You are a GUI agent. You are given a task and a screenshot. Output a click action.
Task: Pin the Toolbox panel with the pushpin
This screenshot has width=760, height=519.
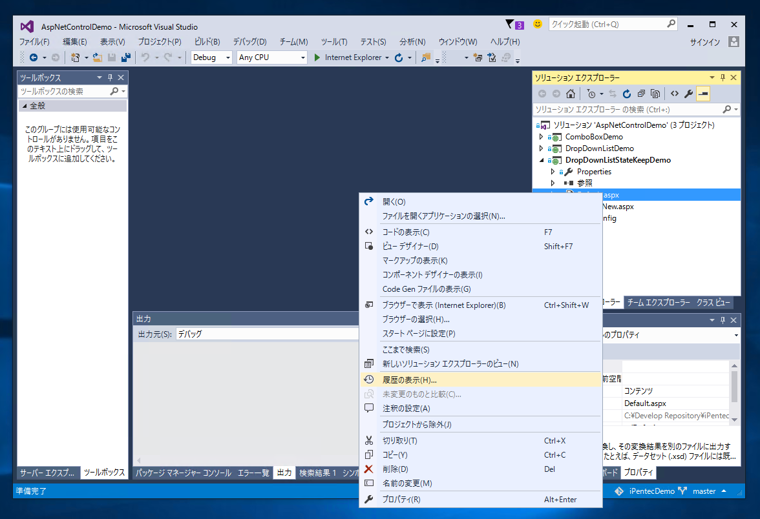[x=110, y=78]
